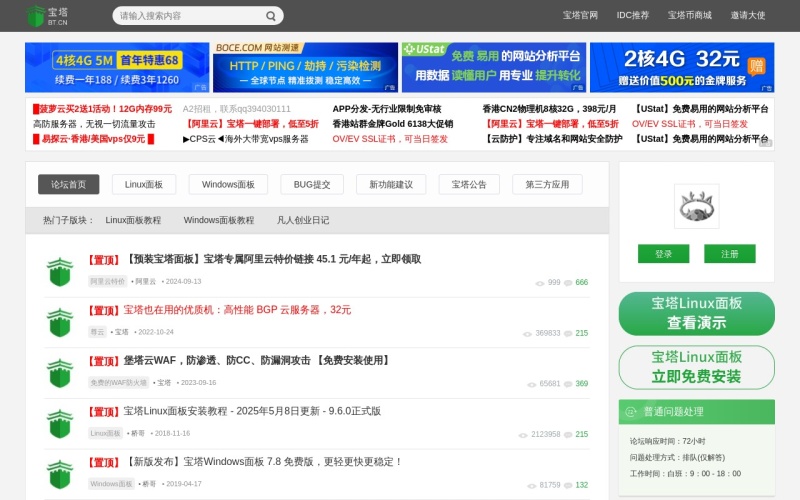Click the icon beside 普通问题处理 header
The image size is (800, 500).
[x=631, y=412]
